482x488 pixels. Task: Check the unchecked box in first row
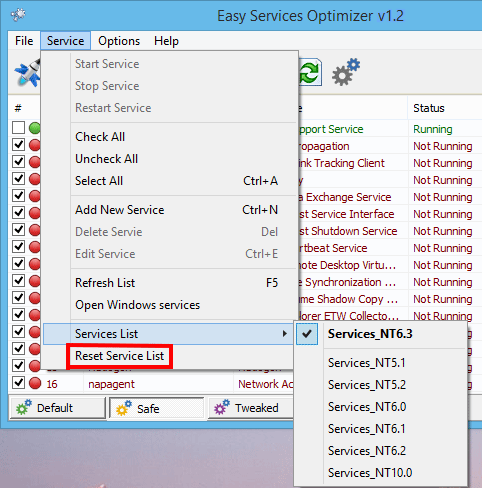[x=18, y=128]
